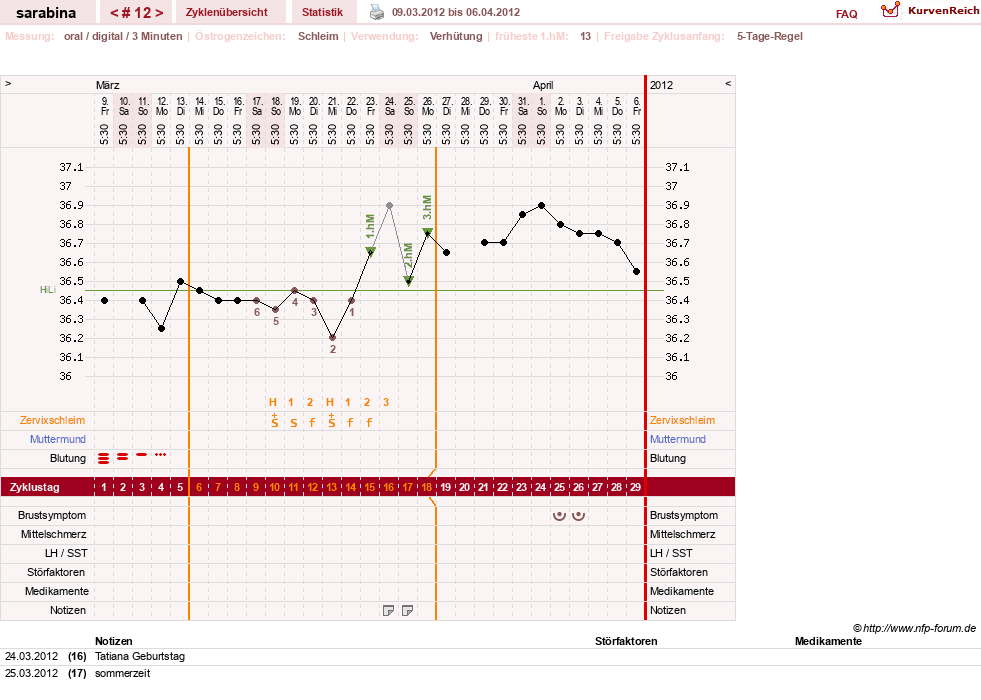
Task: Click the 9. Fr date column header
Action: click(104, 106)
